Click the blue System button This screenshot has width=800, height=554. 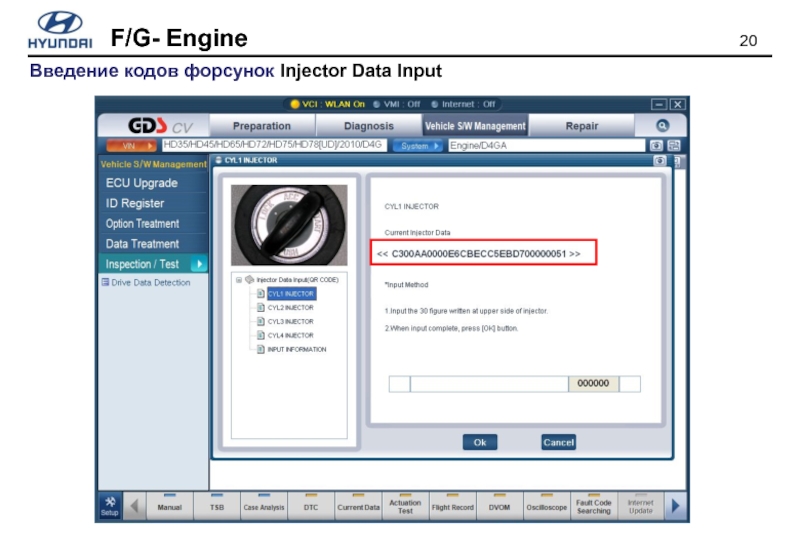tap(418, 146)
